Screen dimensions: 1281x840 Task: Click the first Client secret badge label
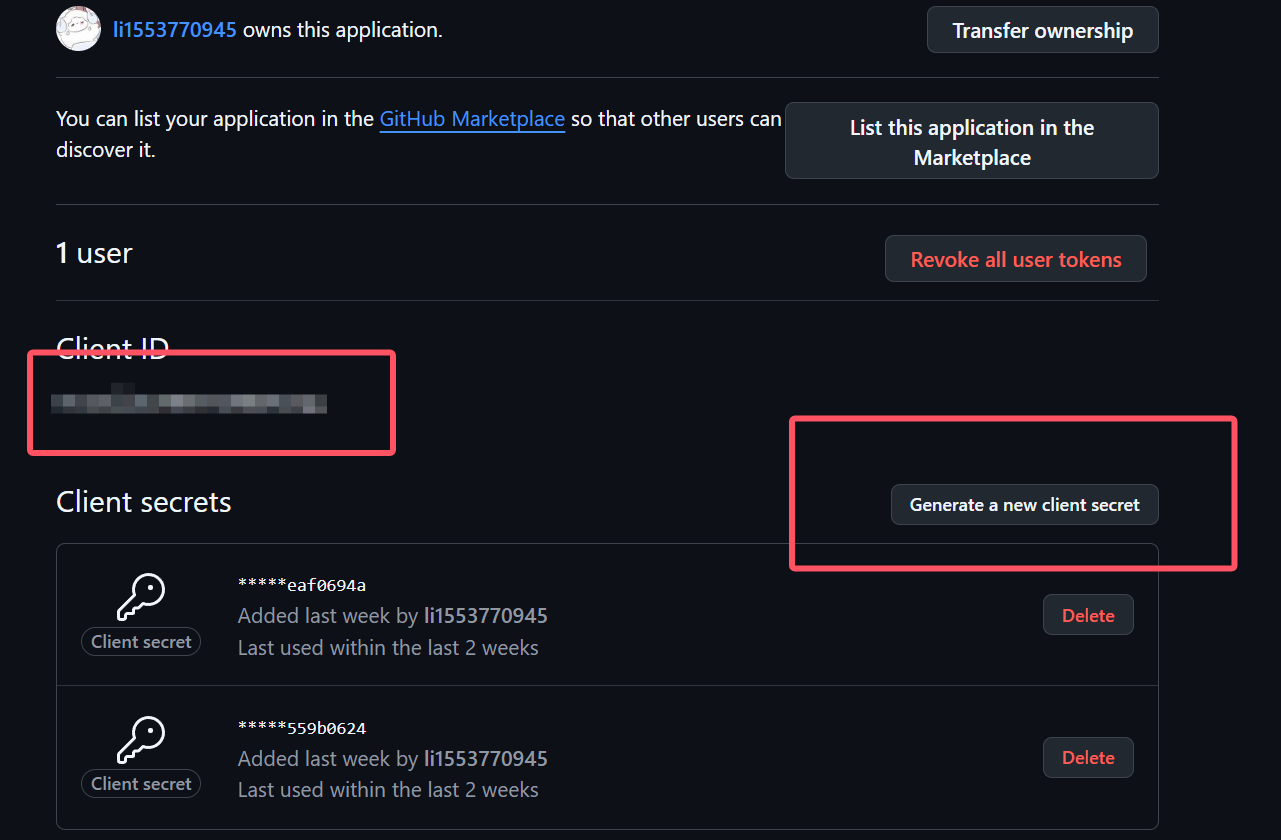click(x=141, y=642)
